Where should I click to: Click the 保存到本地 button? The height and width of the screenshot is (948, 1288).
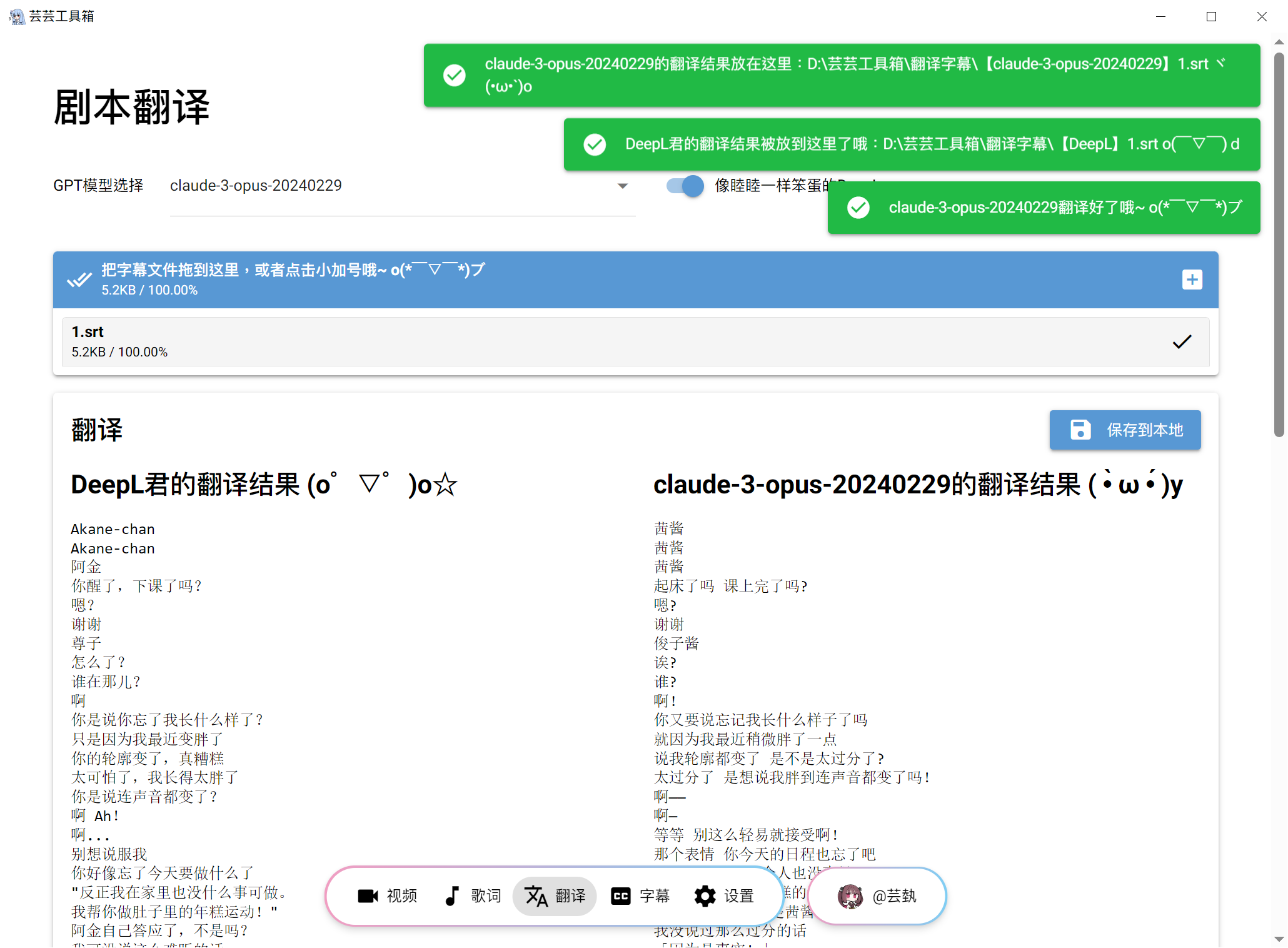pyautogui.click(x=1125, y=430)
